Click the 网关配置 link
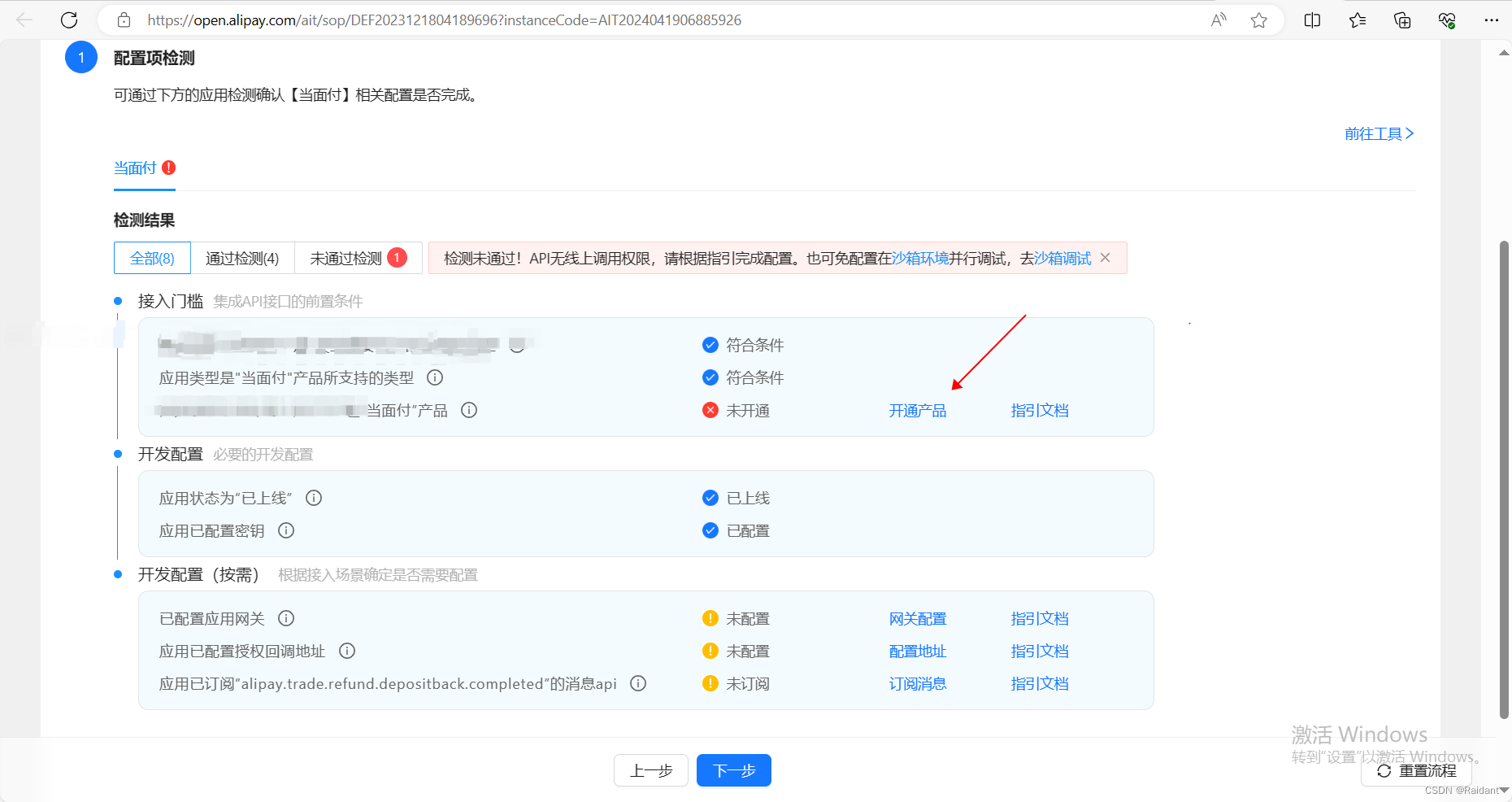 point(918,619)
